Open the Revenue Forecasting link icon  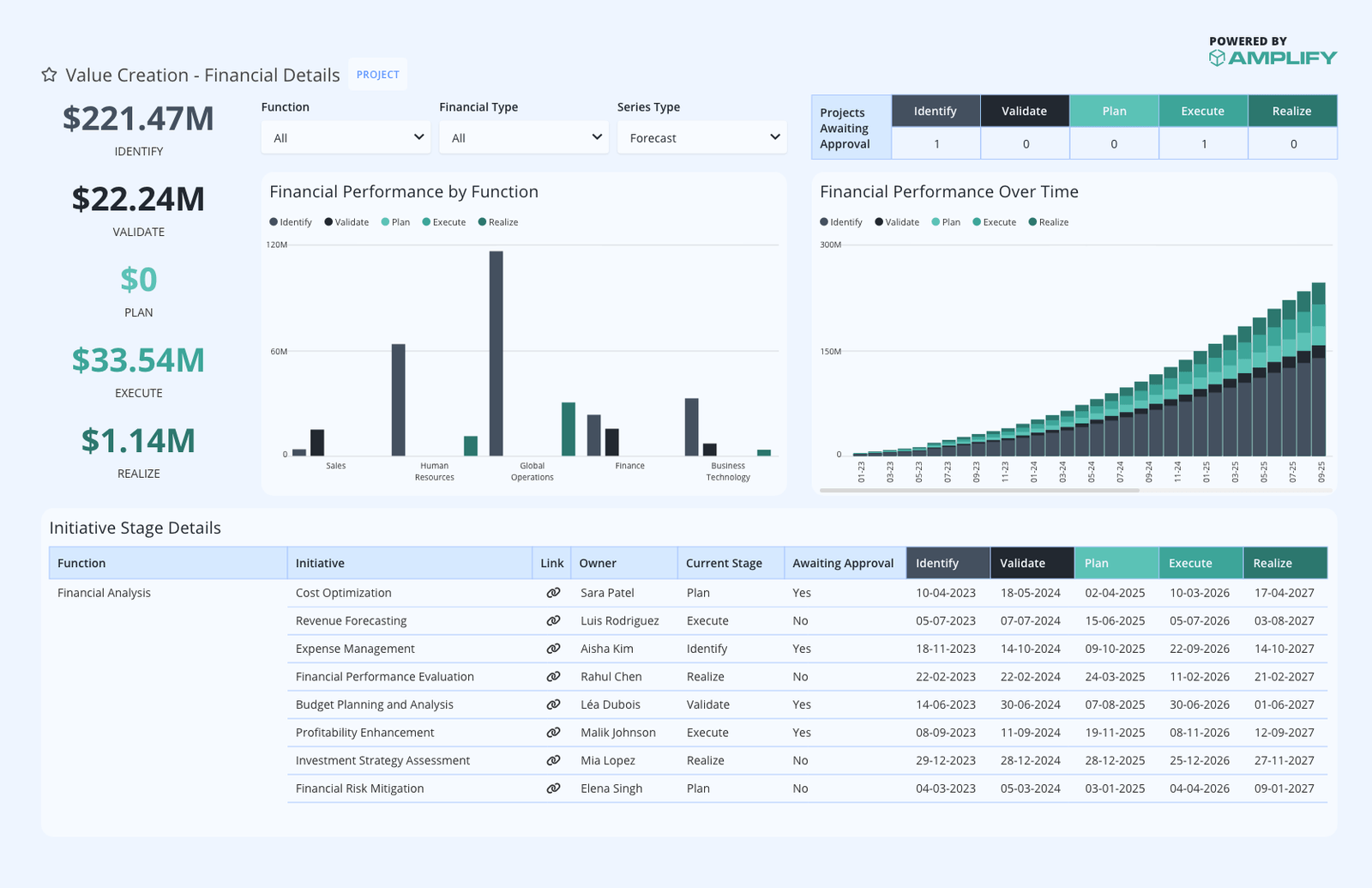pyautogui.click(x=553, y=620)
